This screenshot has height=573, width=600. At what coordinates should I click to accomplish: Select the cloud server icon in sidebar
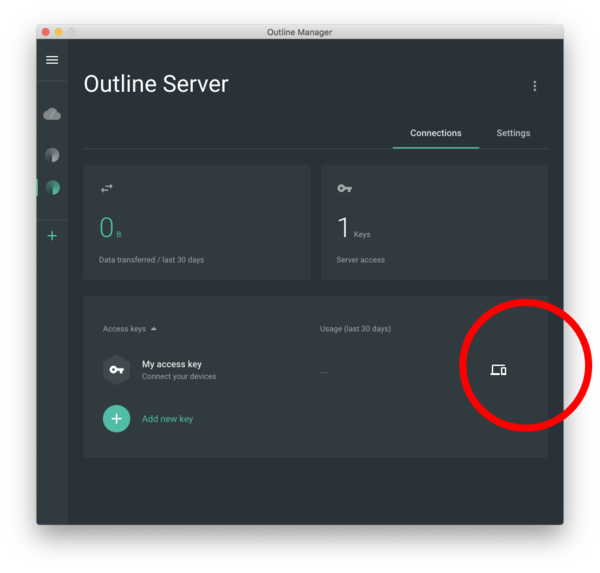coord(52,114)
